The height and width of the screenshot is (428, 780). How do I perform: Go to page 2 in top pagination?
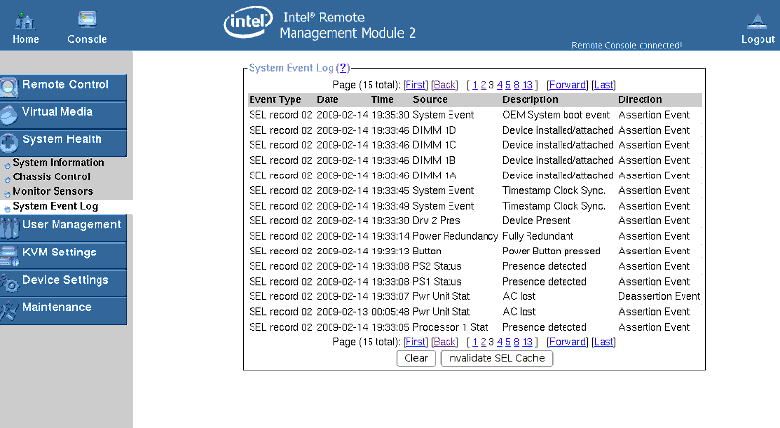tap(483, 85)
